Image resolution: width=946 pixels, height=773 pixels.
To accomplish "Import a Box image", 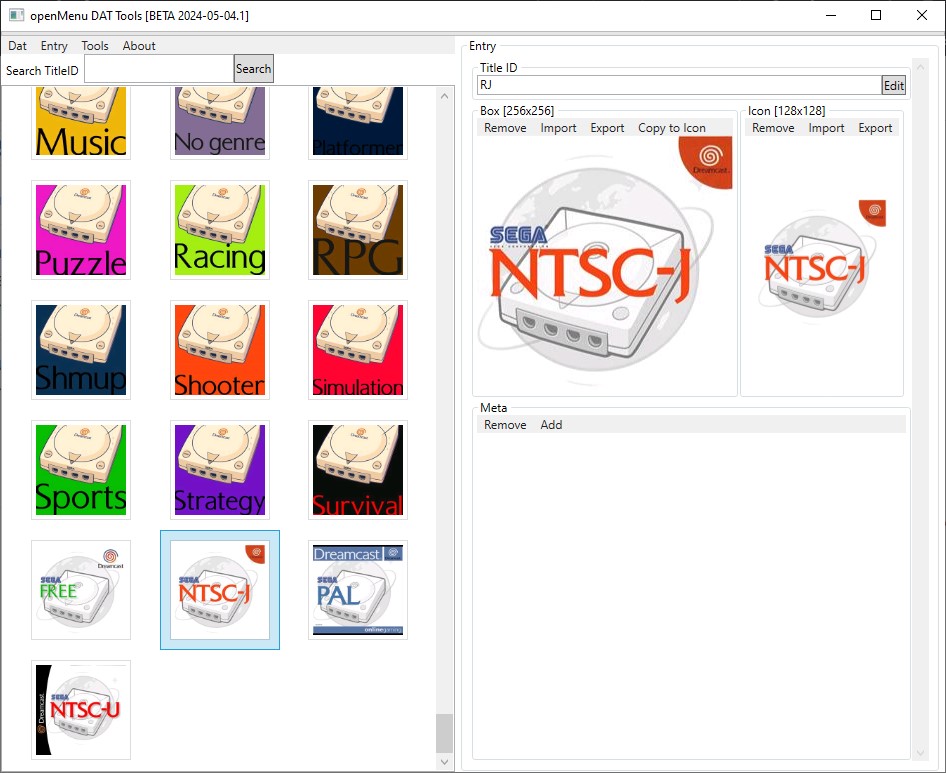I will (x=558, y=128).
